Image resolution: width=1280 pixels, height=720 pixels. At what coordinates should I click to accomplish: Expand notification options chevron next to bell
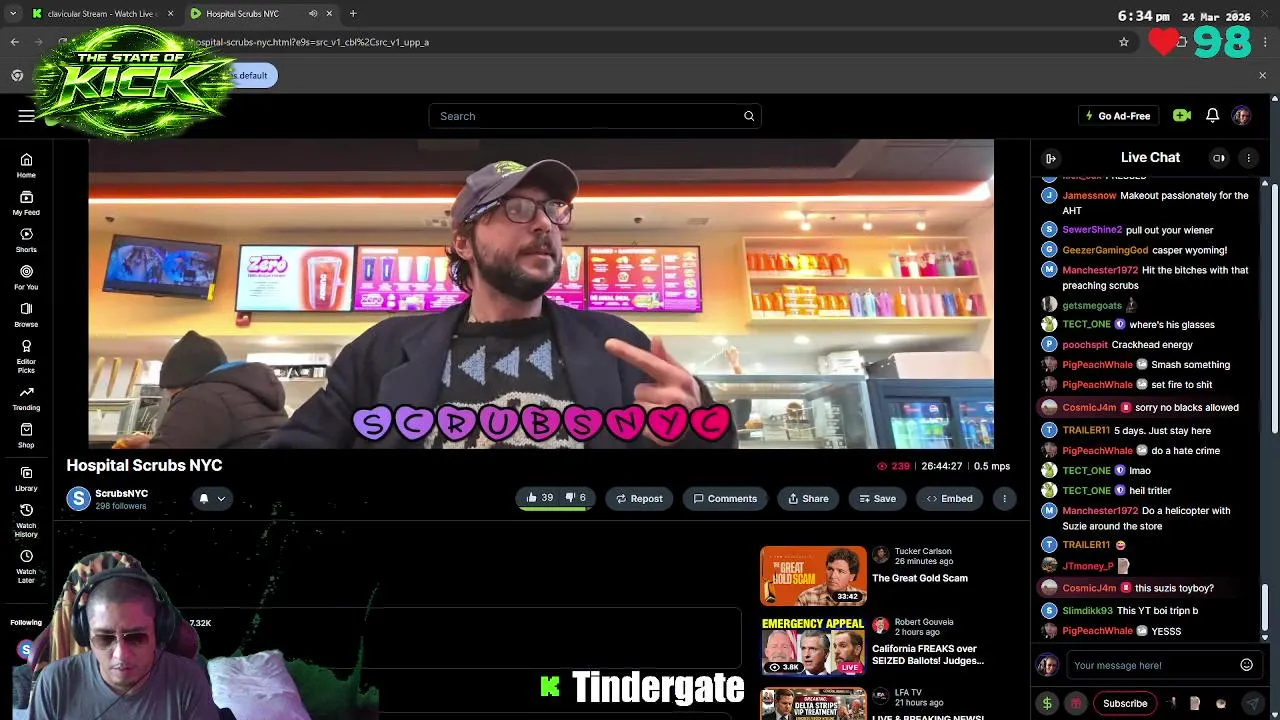tap(221, 498)
